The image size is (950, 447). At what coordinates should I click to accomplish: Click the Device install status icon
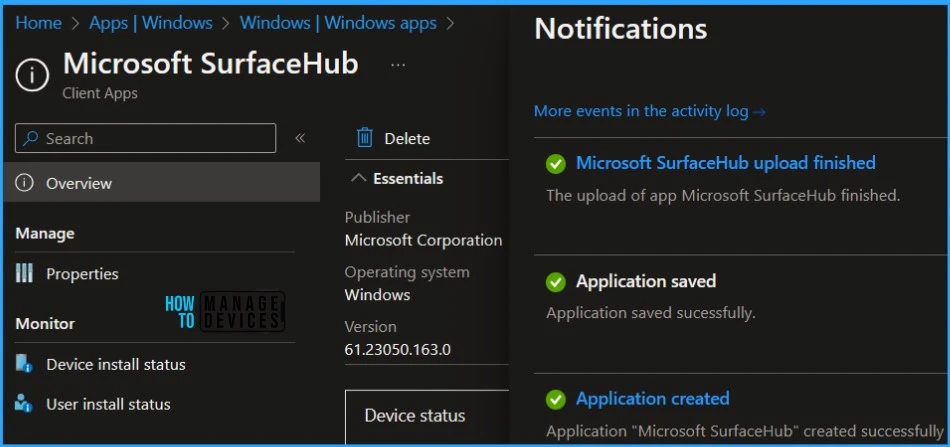tap(24, 364)
